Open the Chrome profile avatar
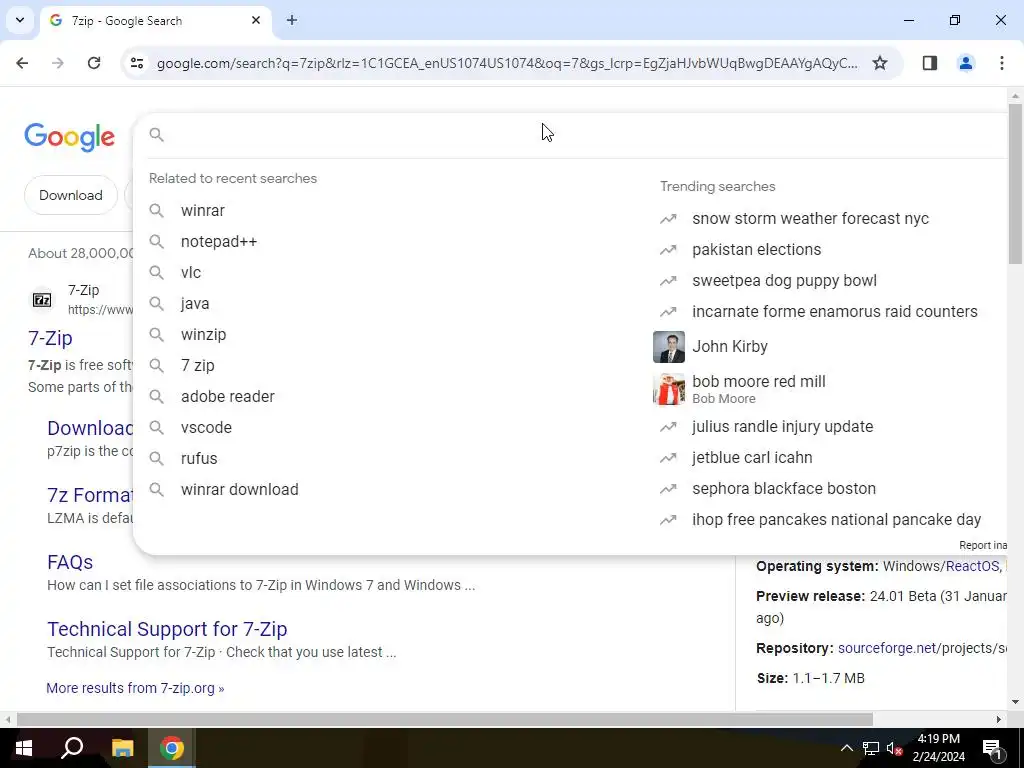1024x768 pixels. coord(965,63)
